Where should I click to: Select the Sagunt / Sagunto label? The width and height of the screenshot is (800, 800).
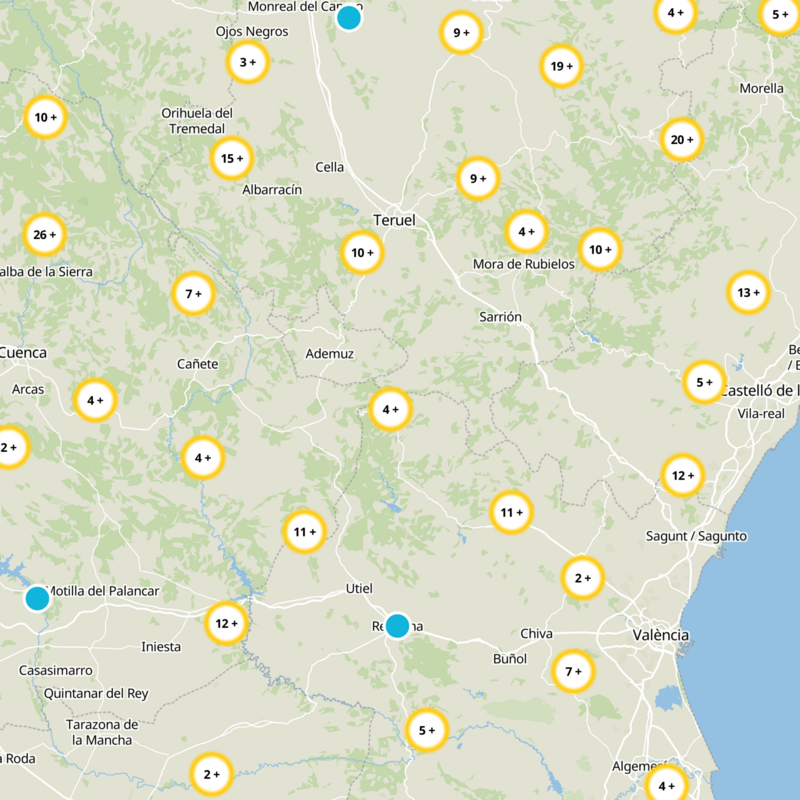click(696, 536)
